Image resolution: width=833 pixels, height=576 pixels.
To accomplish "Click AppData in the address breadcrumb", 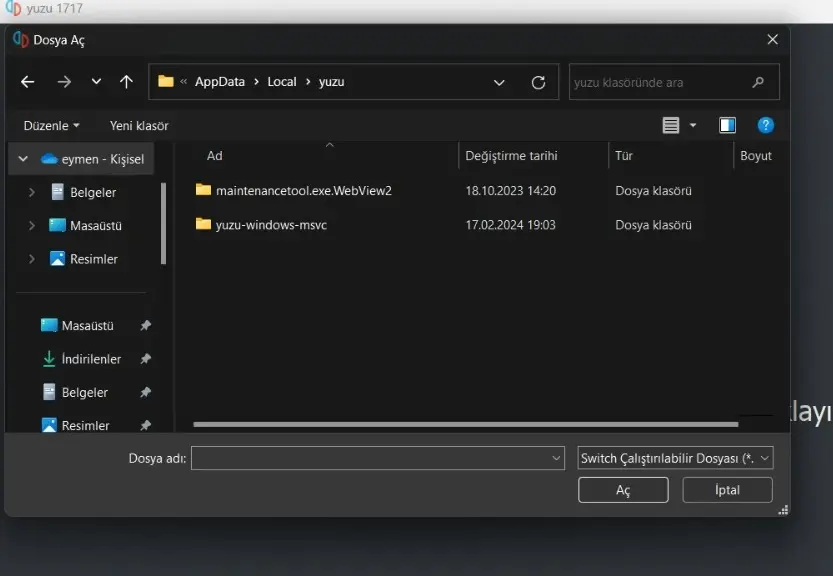I will click(x=220, y=82).
